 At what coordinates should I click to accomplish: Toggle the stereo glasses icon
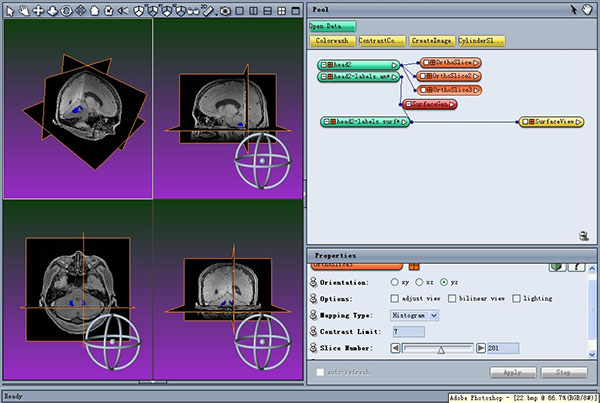[193, 11]
